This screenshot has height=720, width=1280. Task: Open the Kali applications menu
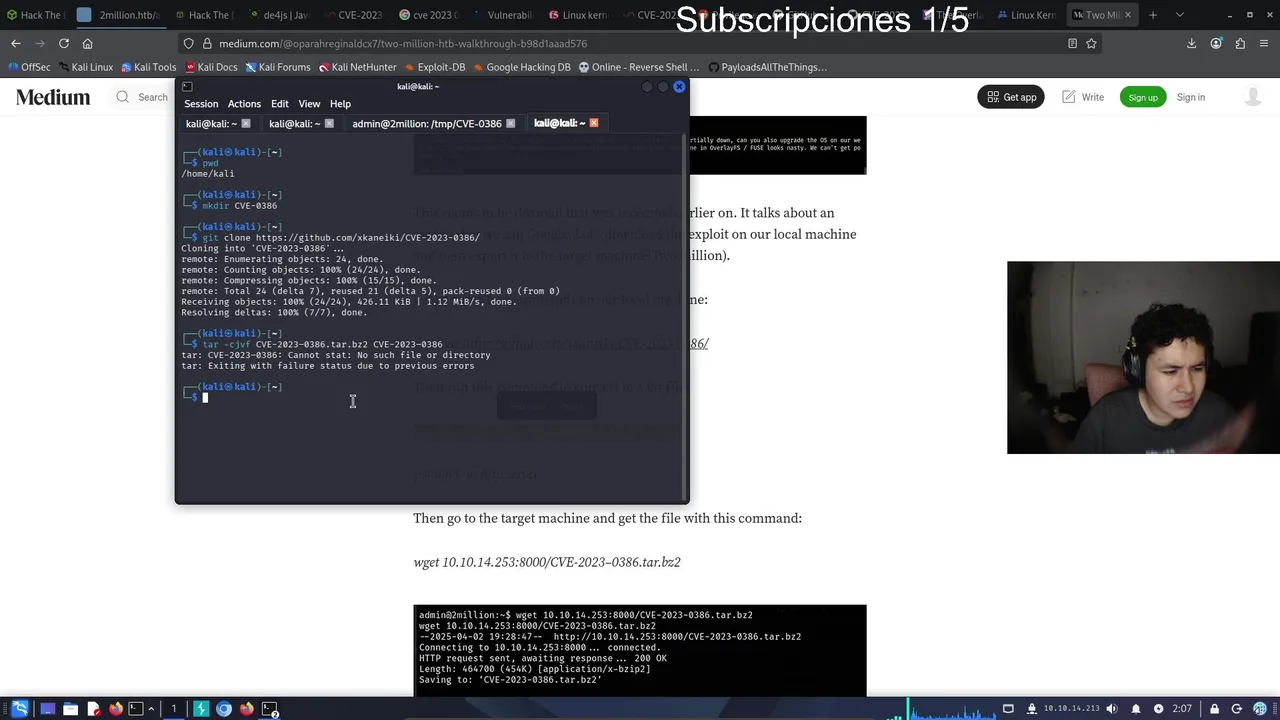(x=20, y=709)
